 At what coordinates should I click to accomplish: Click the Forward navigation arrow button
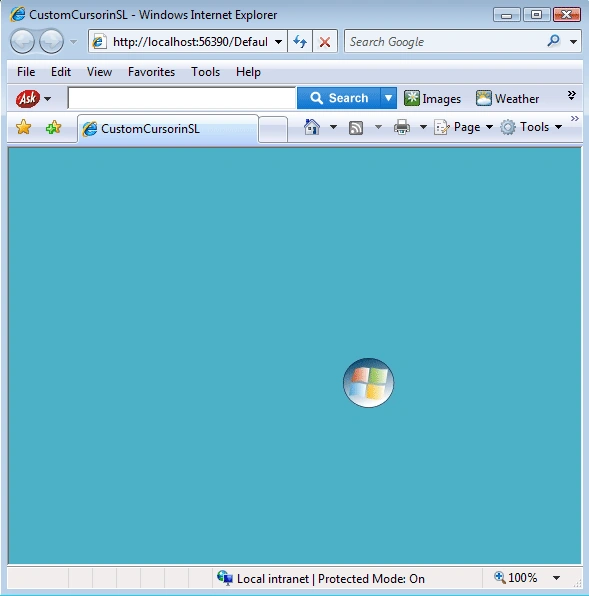point(52,41)
